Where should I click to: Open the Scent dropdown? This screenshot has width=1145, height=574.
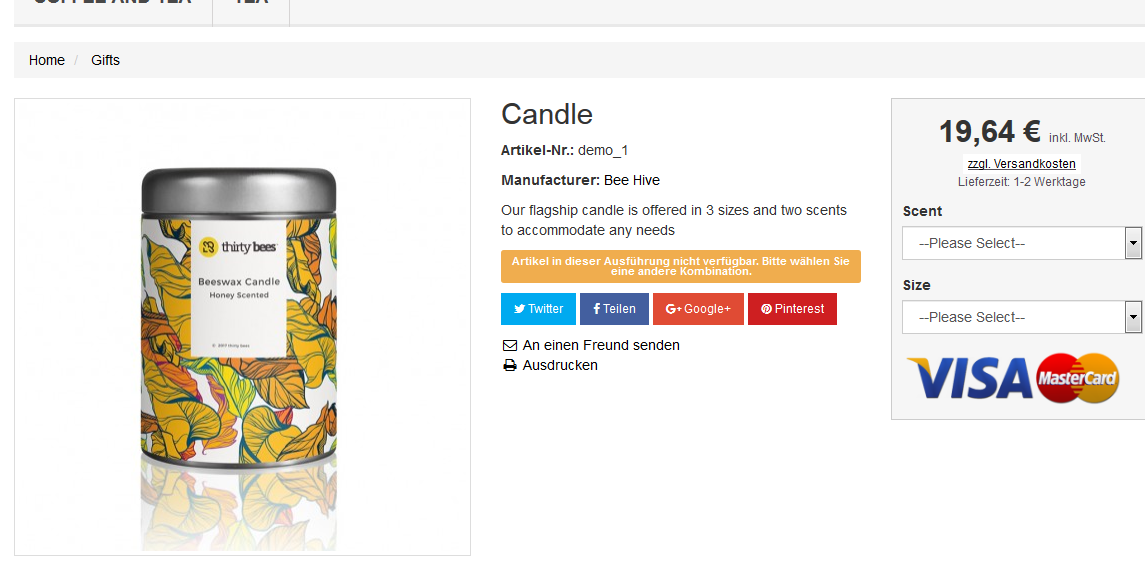1014,243
